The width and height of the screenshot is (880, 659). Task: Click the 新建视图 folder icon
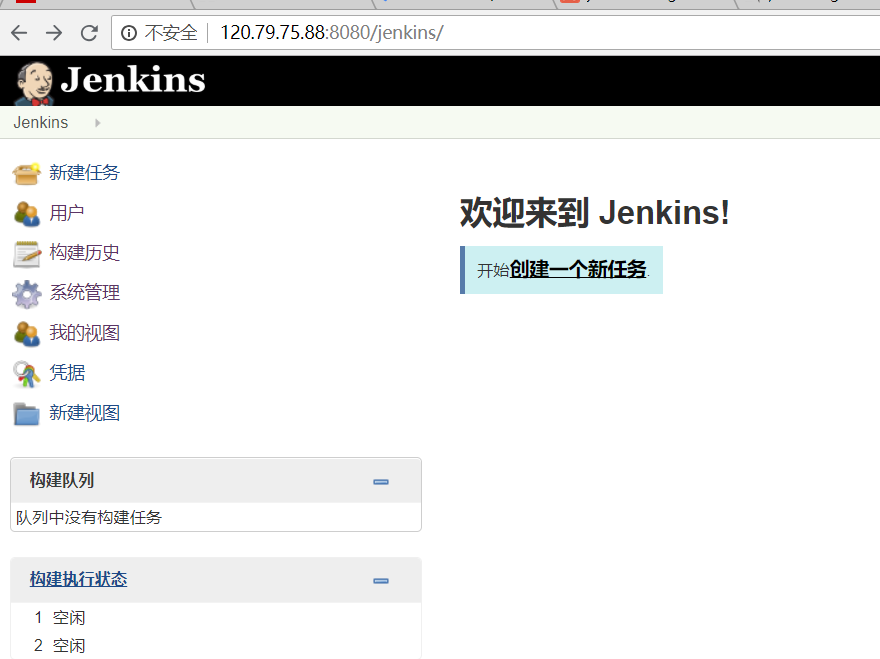click(26, 414)
